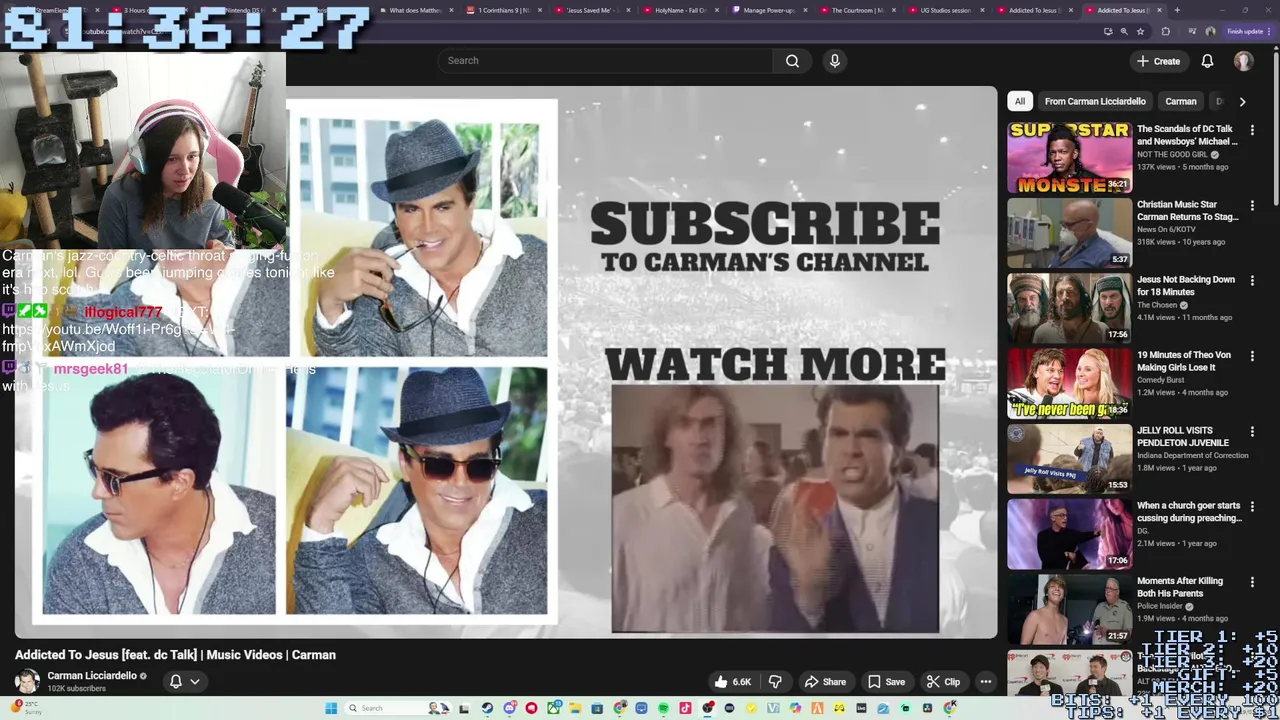Viewport: 1280px width, 720px height.
Task: Toggle channel notification bell for Carman Licciardello
Action: pos(176,681)
